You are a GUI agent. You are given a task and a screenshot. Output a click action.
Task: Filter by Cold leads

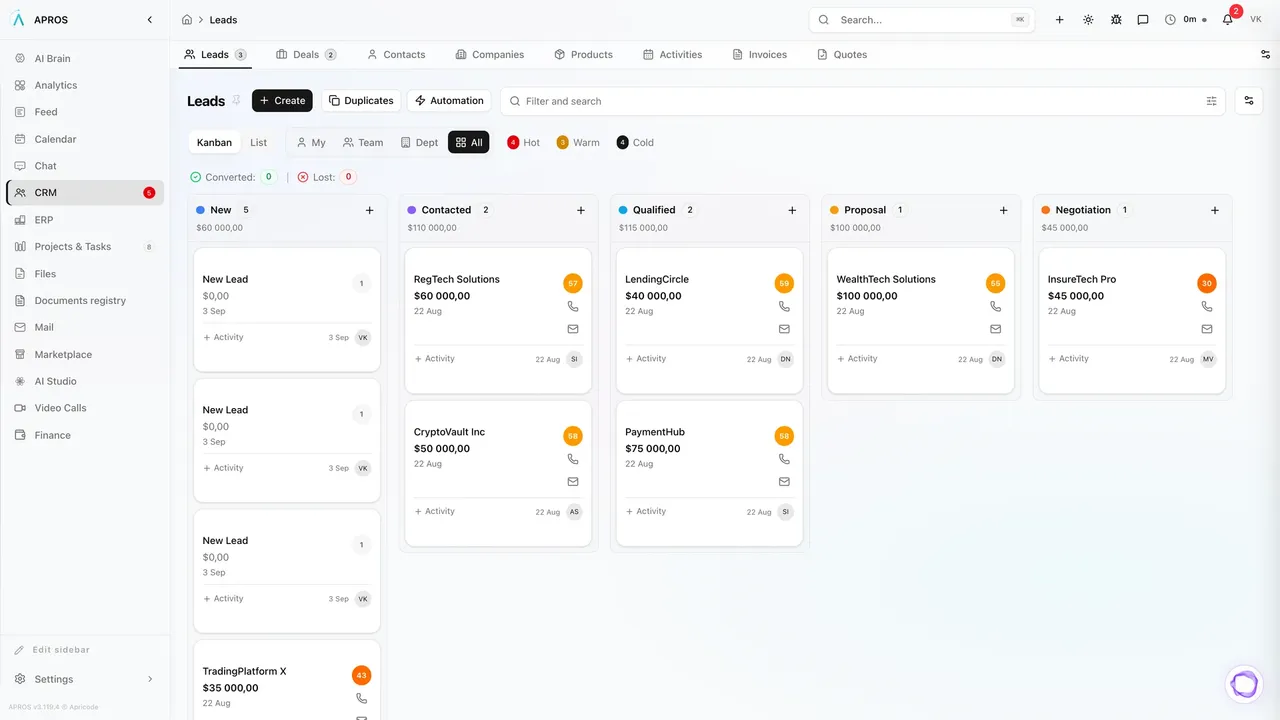click(636, 143)
